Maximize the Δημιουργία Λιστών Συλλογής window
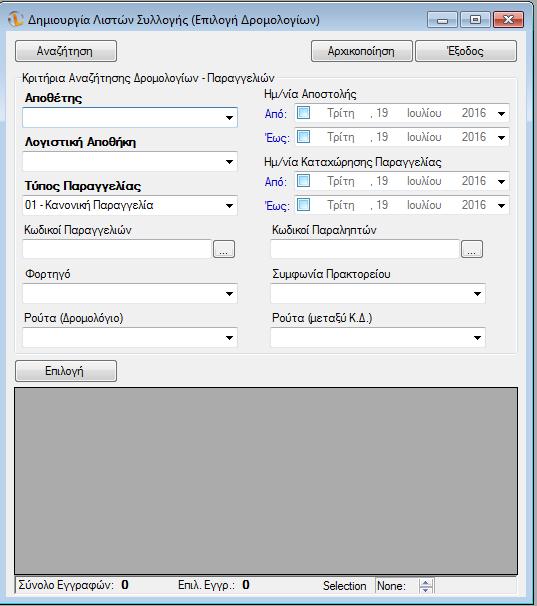The image size is (537, 606). tap(475, 20)
